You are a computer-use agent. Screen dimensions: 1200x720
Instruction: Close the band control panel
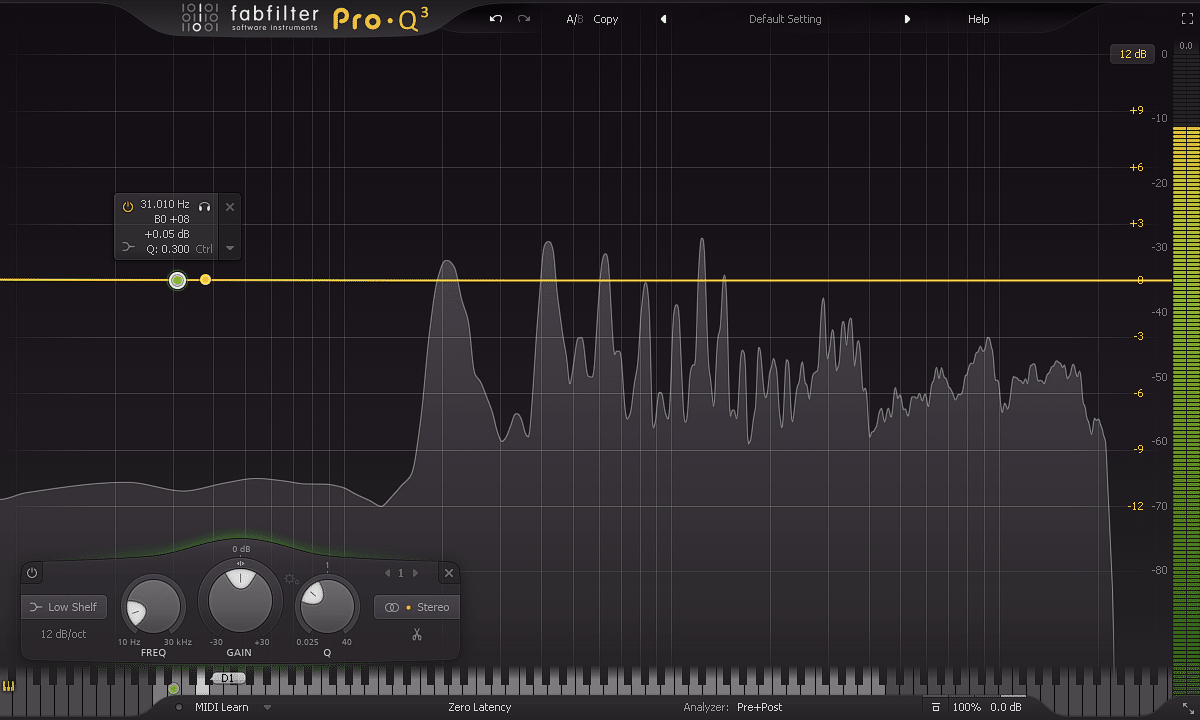[449, 573]
